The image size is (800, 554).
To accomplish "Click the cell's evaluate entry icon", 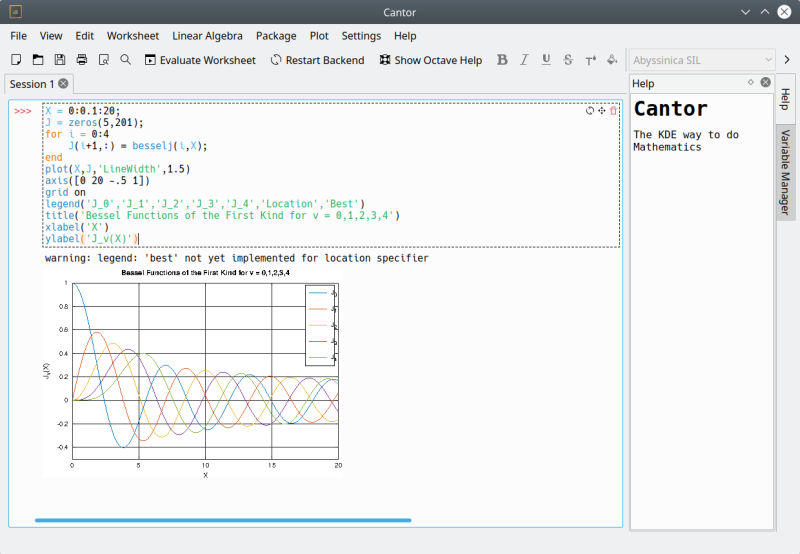I will (x=590, y=110).
